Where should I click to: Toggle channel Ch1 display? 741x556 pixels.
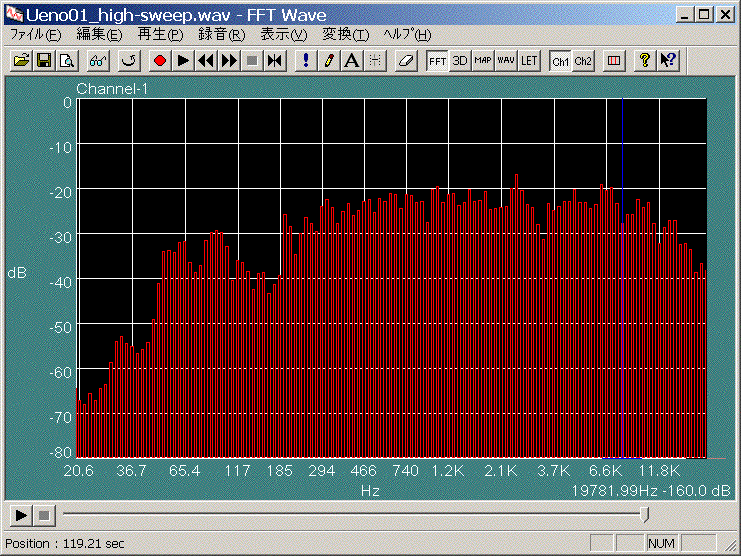tap(560, 61)
